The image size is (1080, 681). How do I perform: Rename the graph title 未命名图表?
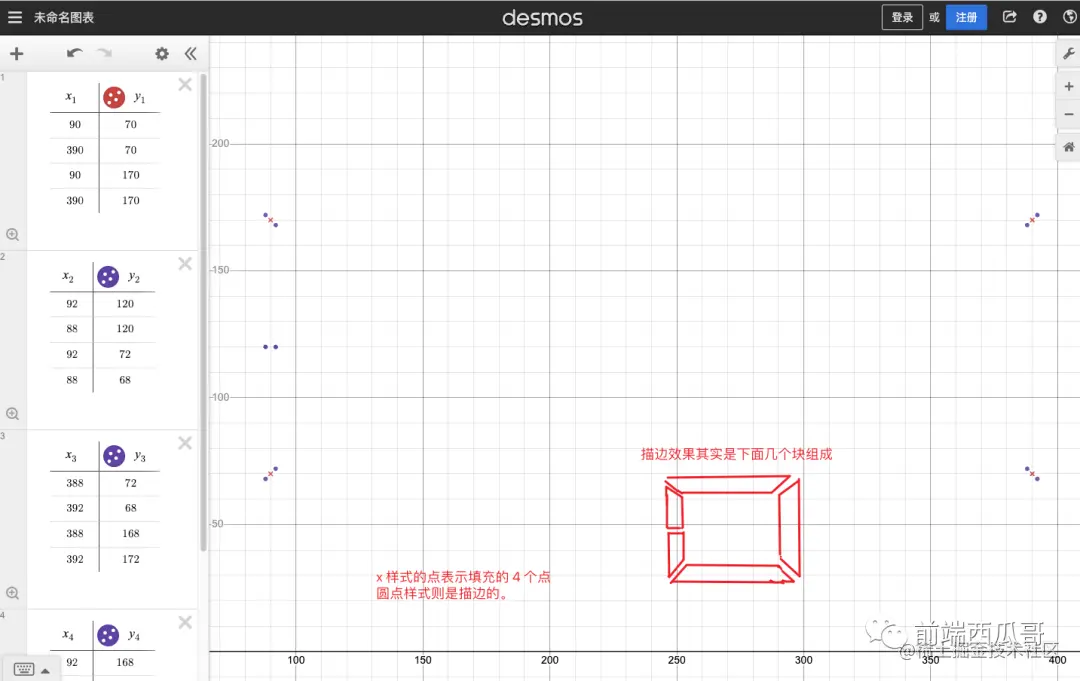tap(64, 17)
